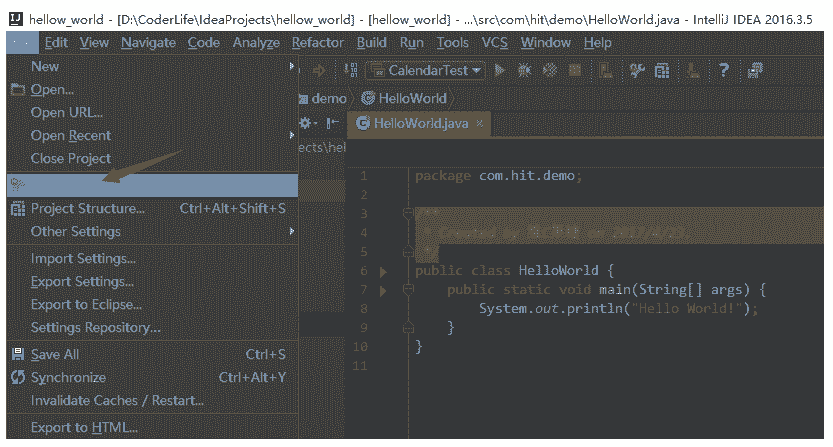The image size is (833, 447).
Task: Click Save All in the menu
Action: (x=152, y=354)
